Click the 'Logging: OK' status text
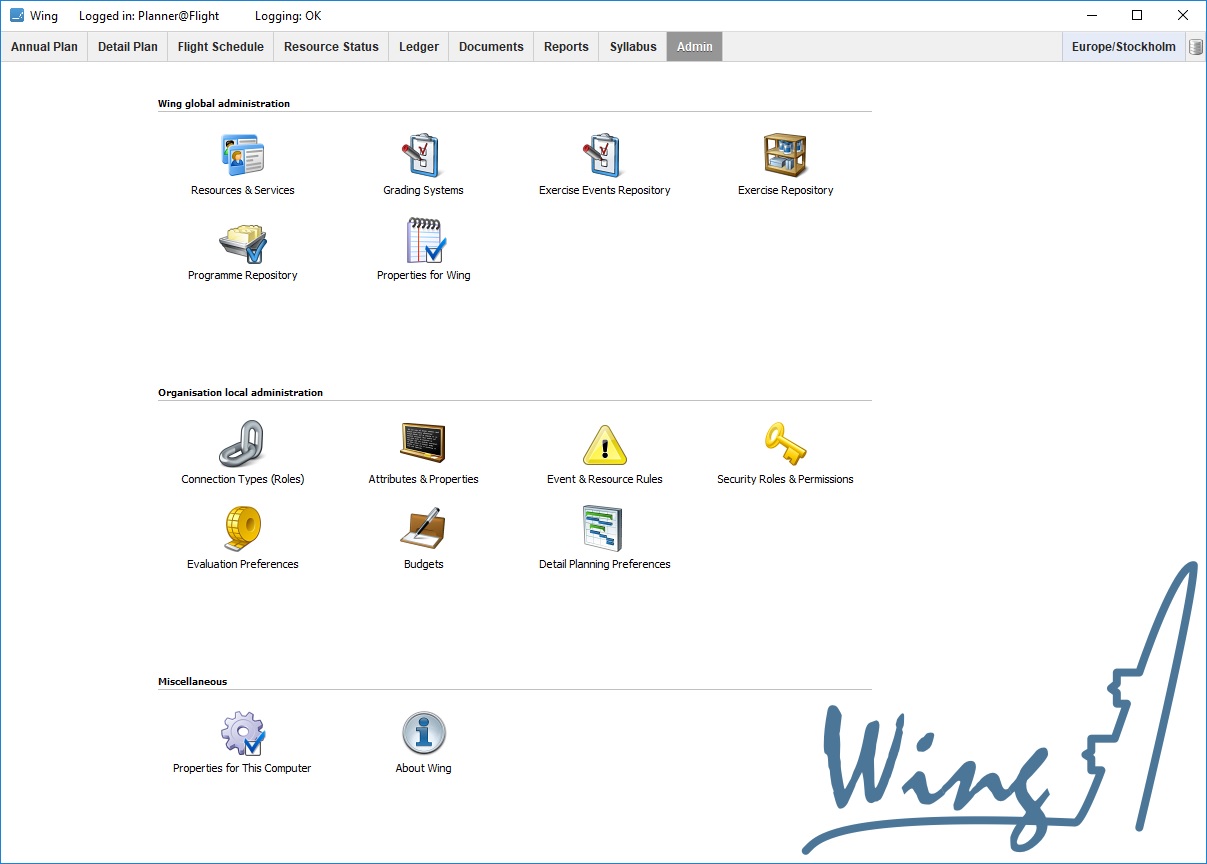 (x=288, y=16)
